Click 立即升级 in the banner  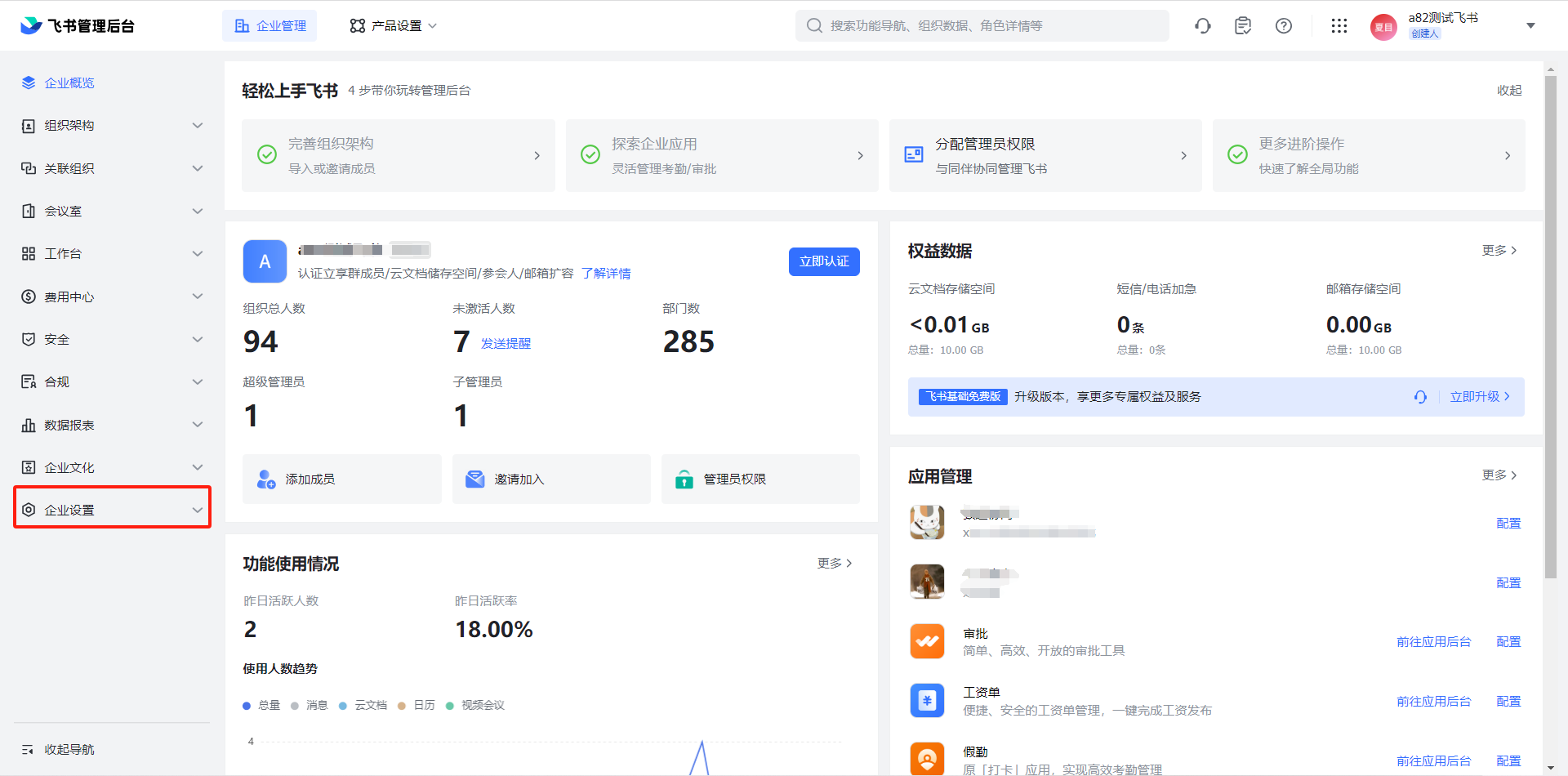(1480, 397)
